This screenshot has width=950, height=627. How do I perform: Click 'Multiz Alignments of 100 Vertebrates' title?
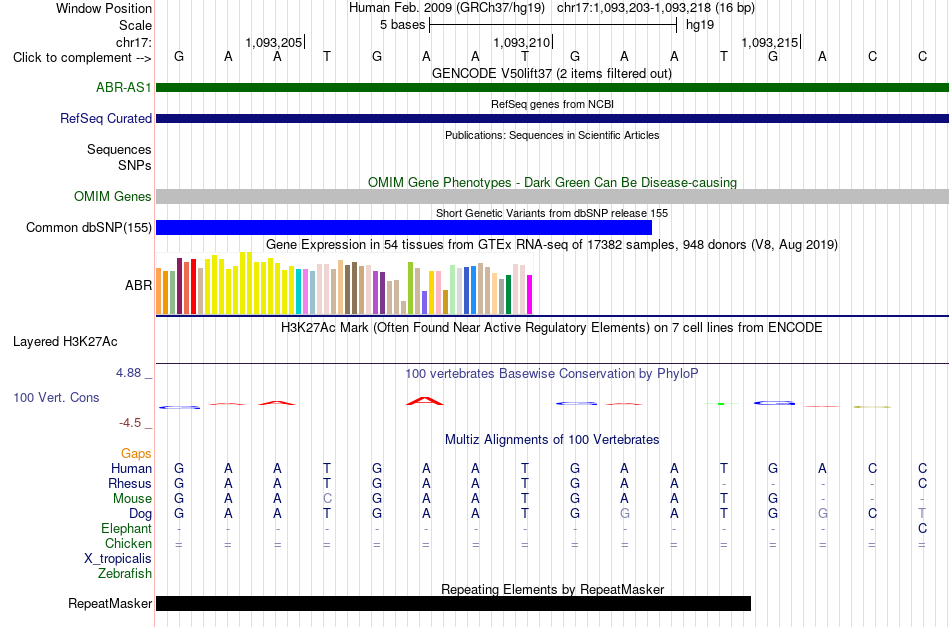[552, 440]
